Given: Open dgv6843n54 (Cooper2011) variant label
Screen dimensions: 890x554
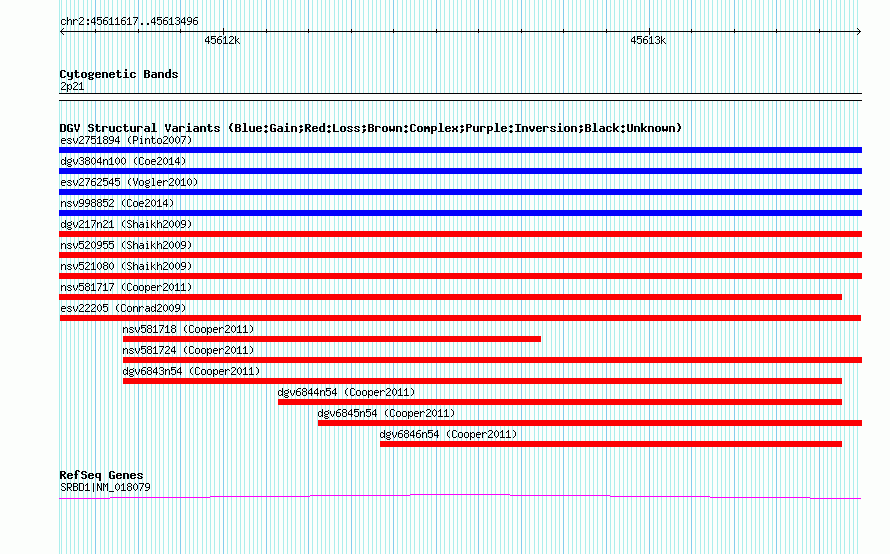Looking at the screenshot, I should coord(191,371).
